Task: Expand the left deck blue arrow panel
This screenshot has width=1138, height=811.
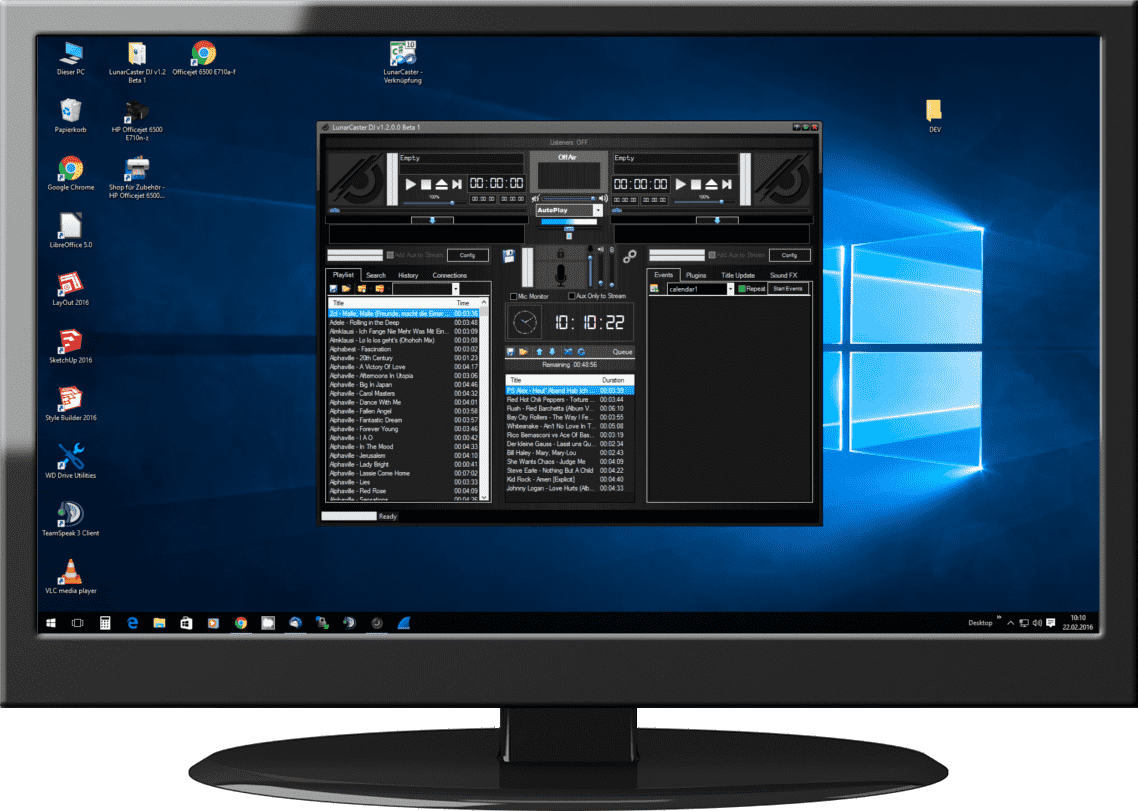Action: 432,220
